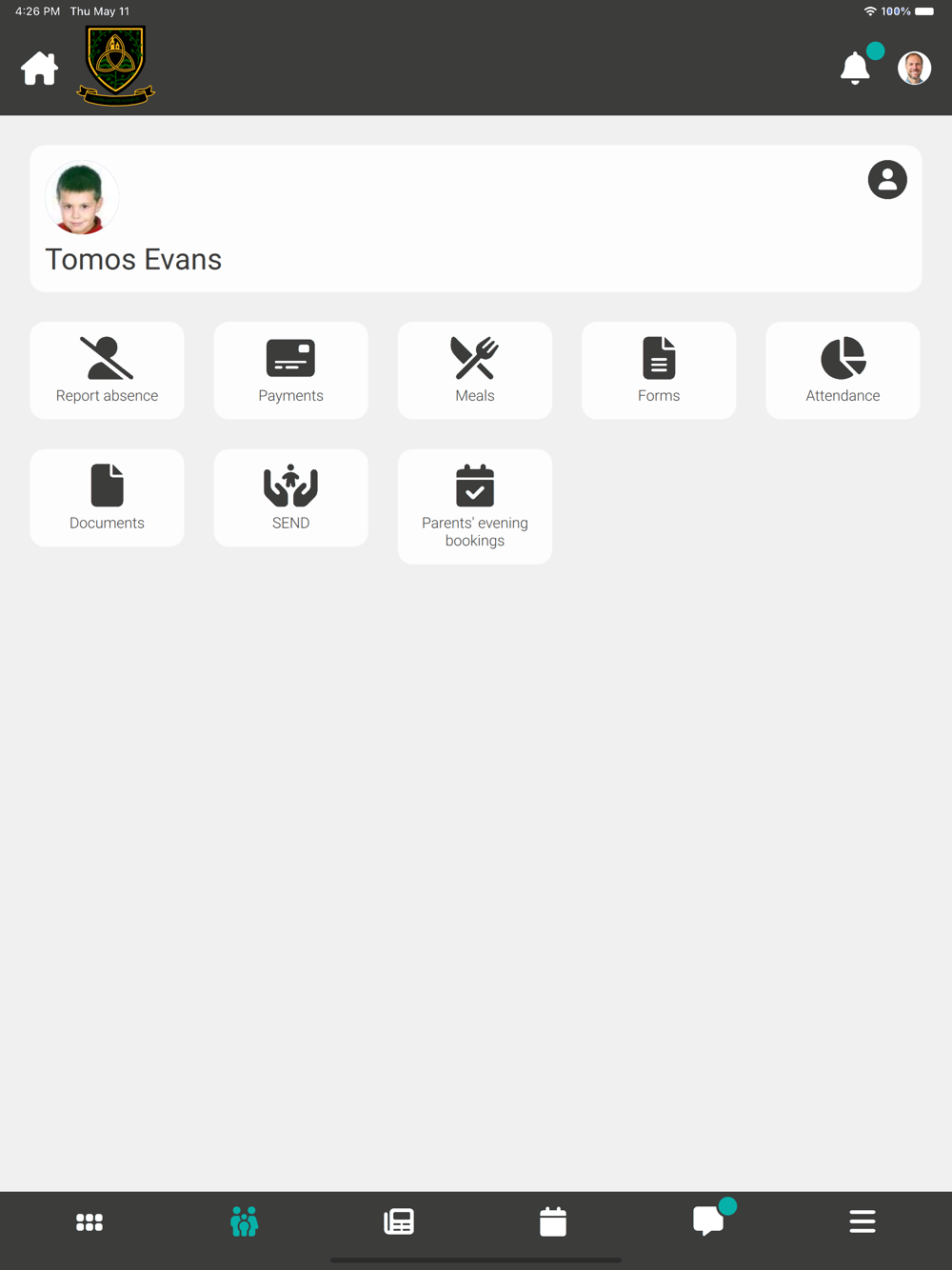The height and width of the screenshot is (1270, 952).
Task: Click the school crest logo
Action: 115,65
